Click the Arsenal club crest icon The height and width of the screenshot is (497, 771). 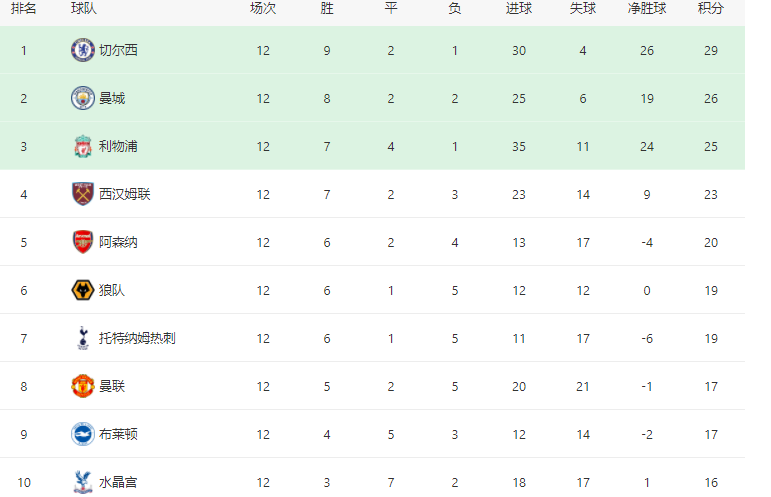click(83, 242)
